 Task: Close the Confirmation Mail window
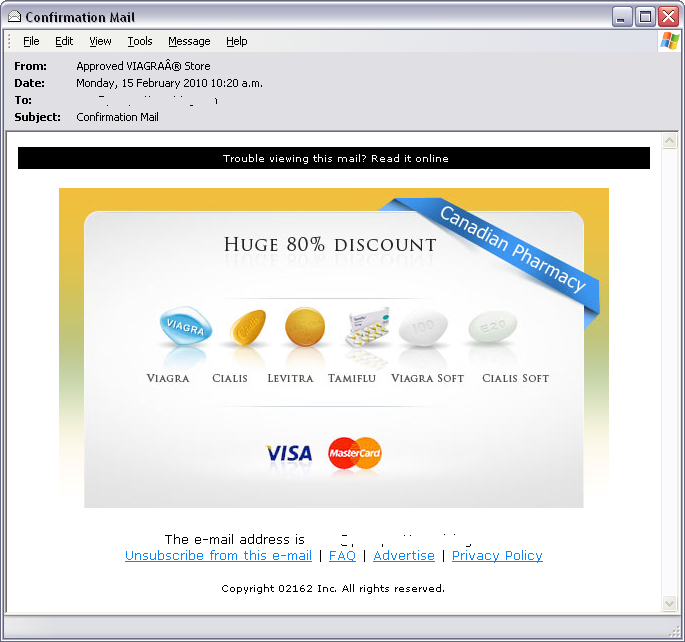pos(668,17)
